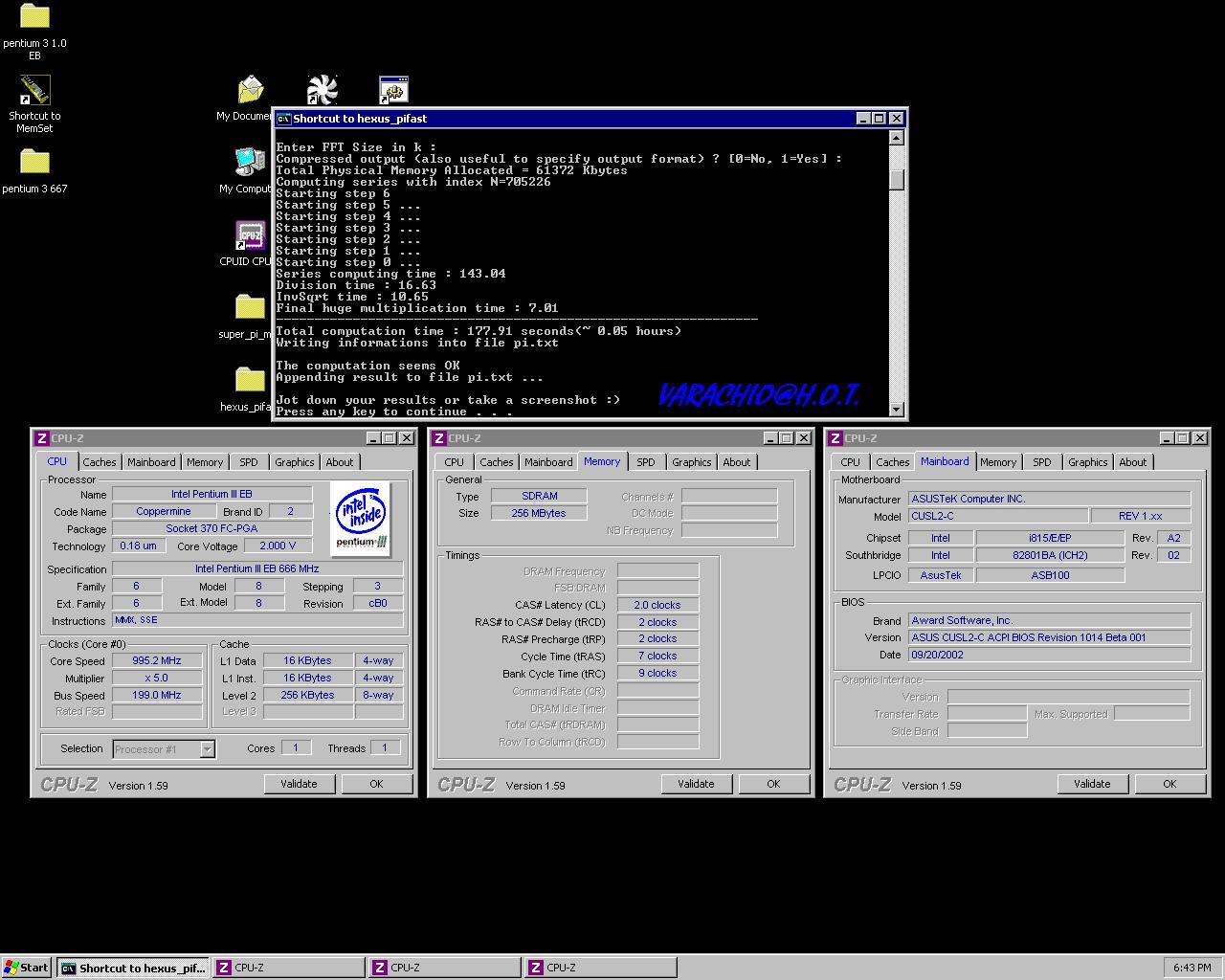The width and height of the screenshot is (1225, 980).
Task: Open Memory tab in CPU tab window
Action: click(205, 462)
